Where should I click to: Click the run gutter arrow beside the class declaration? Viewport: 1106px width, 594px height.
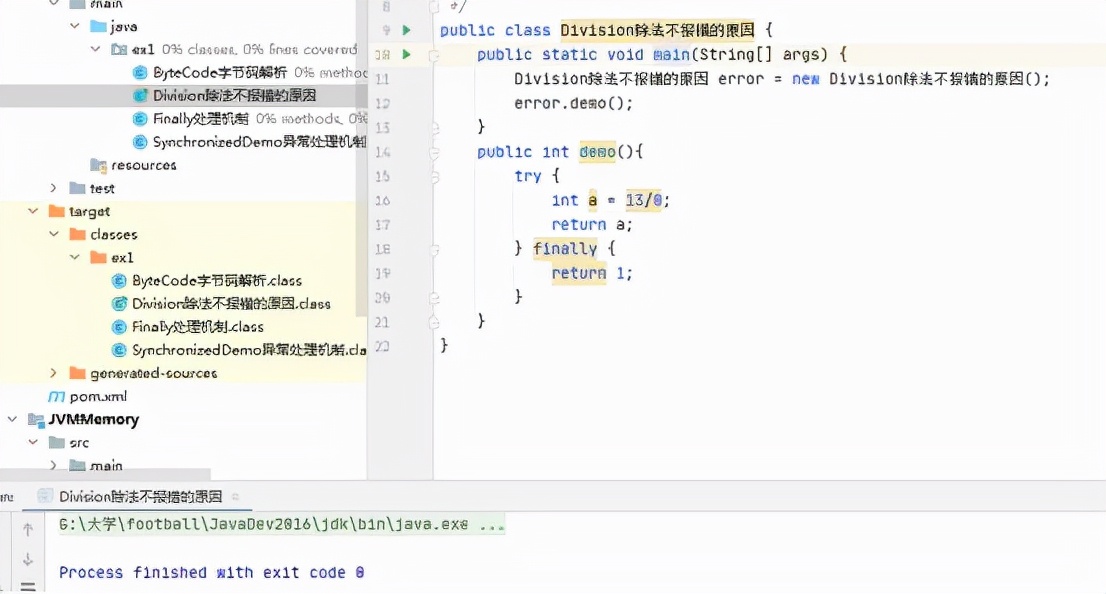(406, 31)
